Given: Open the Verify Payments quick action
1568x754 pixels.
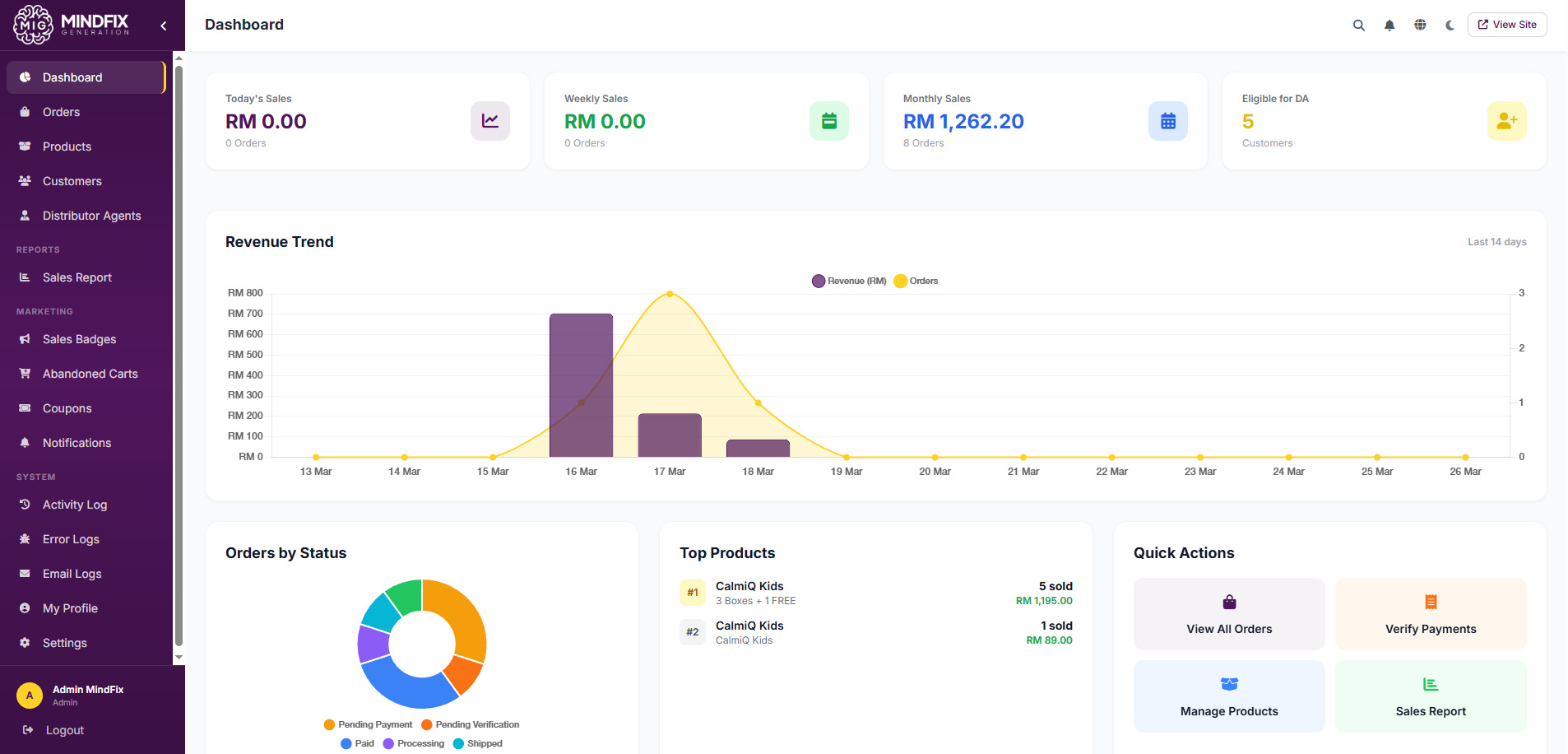Looking at the screenshot, I should (1431, 614).
